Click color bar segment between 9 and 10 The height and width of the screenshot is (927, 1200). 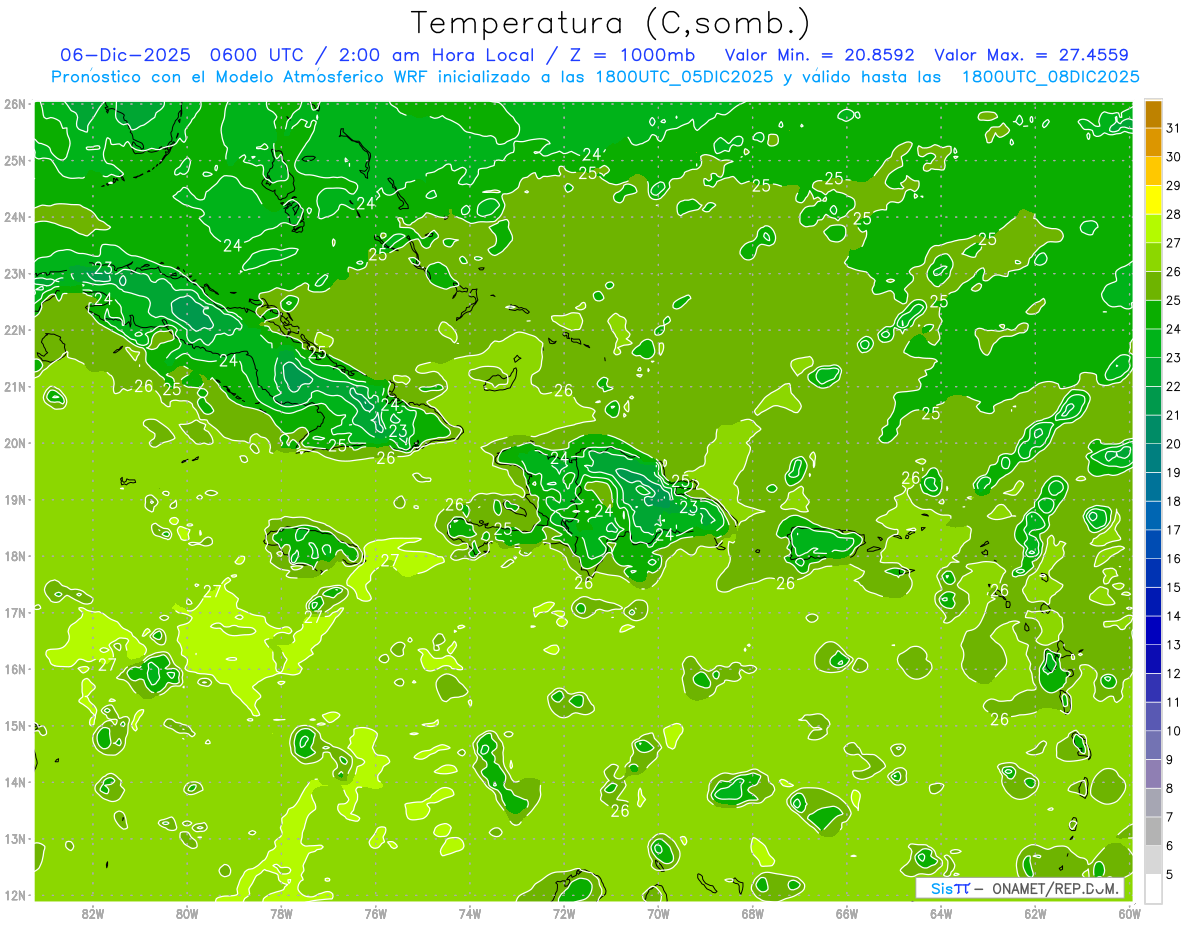(1153, 744)
